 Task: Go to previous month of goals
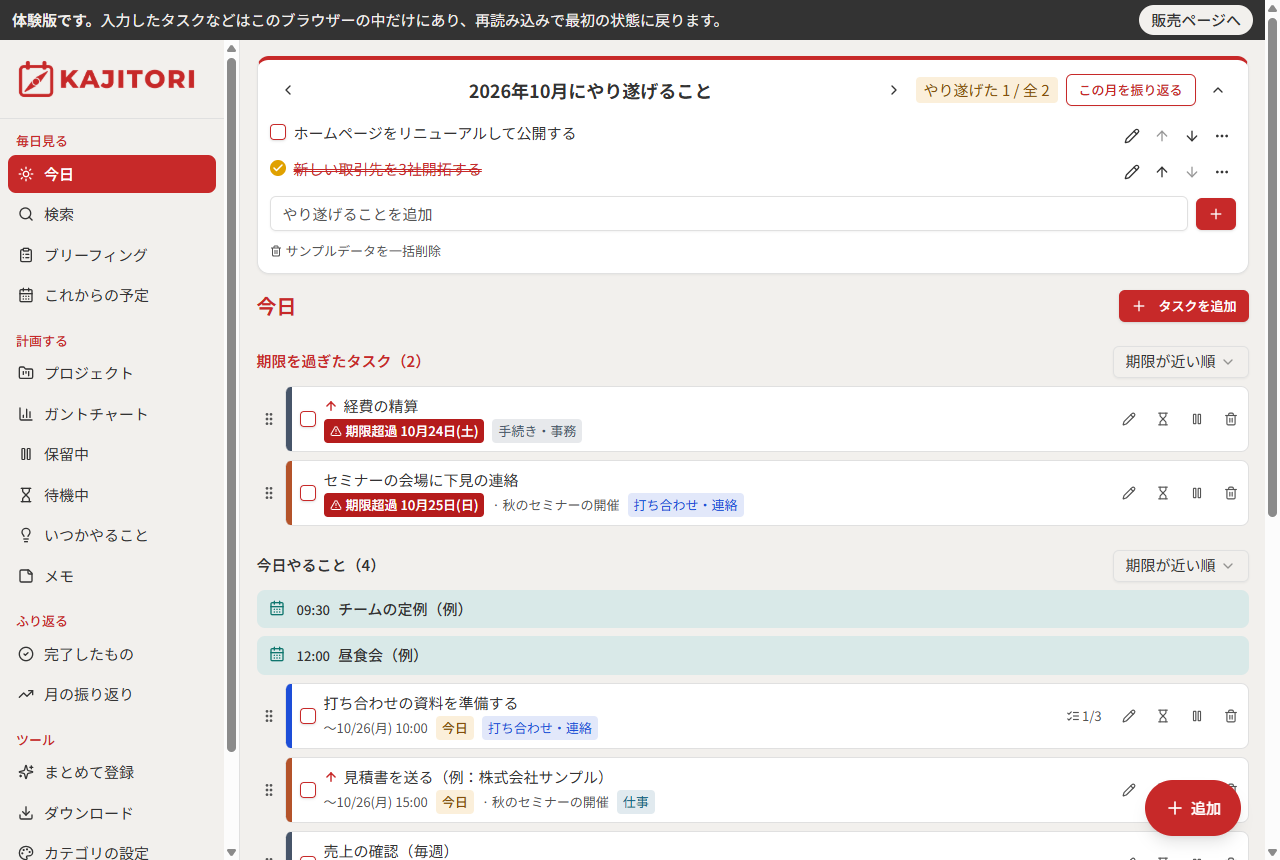pyautogui.click(x=288, y=90)
